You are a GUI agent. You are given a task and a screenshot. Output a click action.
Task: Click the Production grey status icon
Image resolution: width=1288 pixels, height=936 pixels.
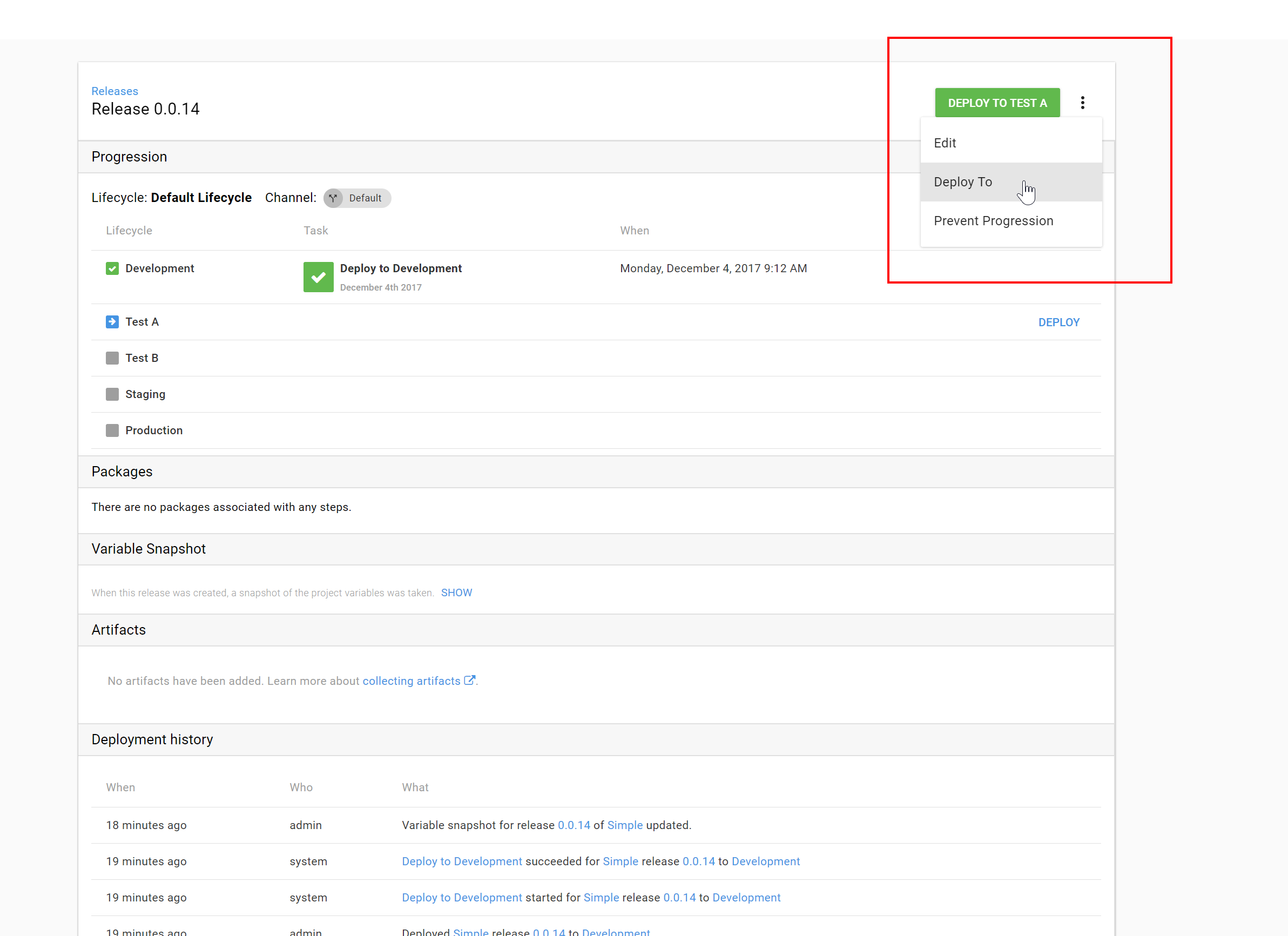coord(112,430)
